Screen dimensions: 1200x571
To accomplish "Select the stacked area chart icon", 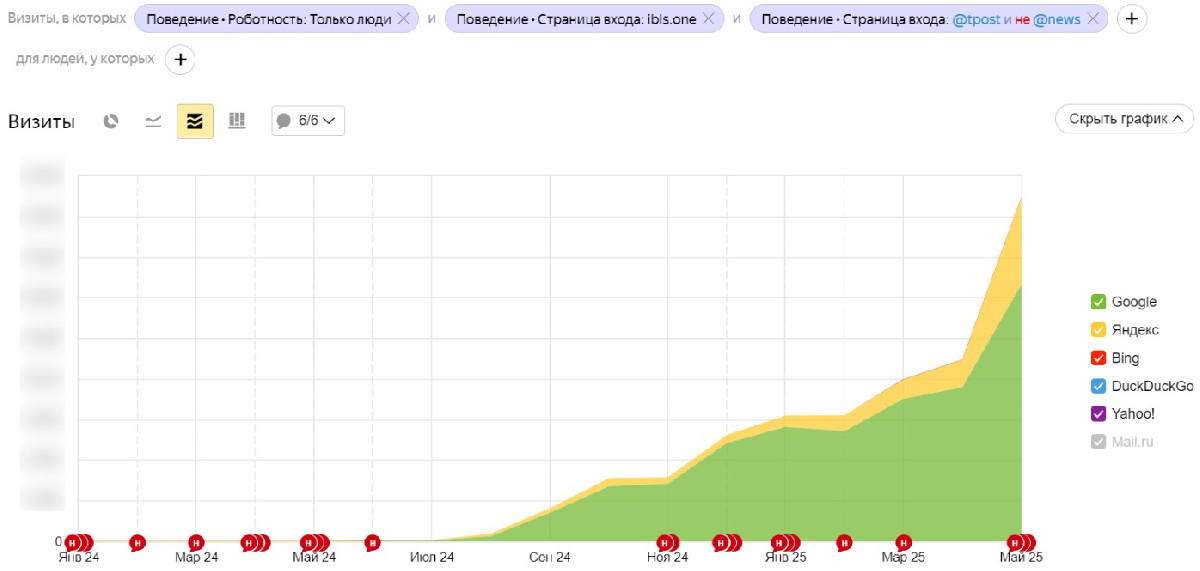I will click(195, 121).
